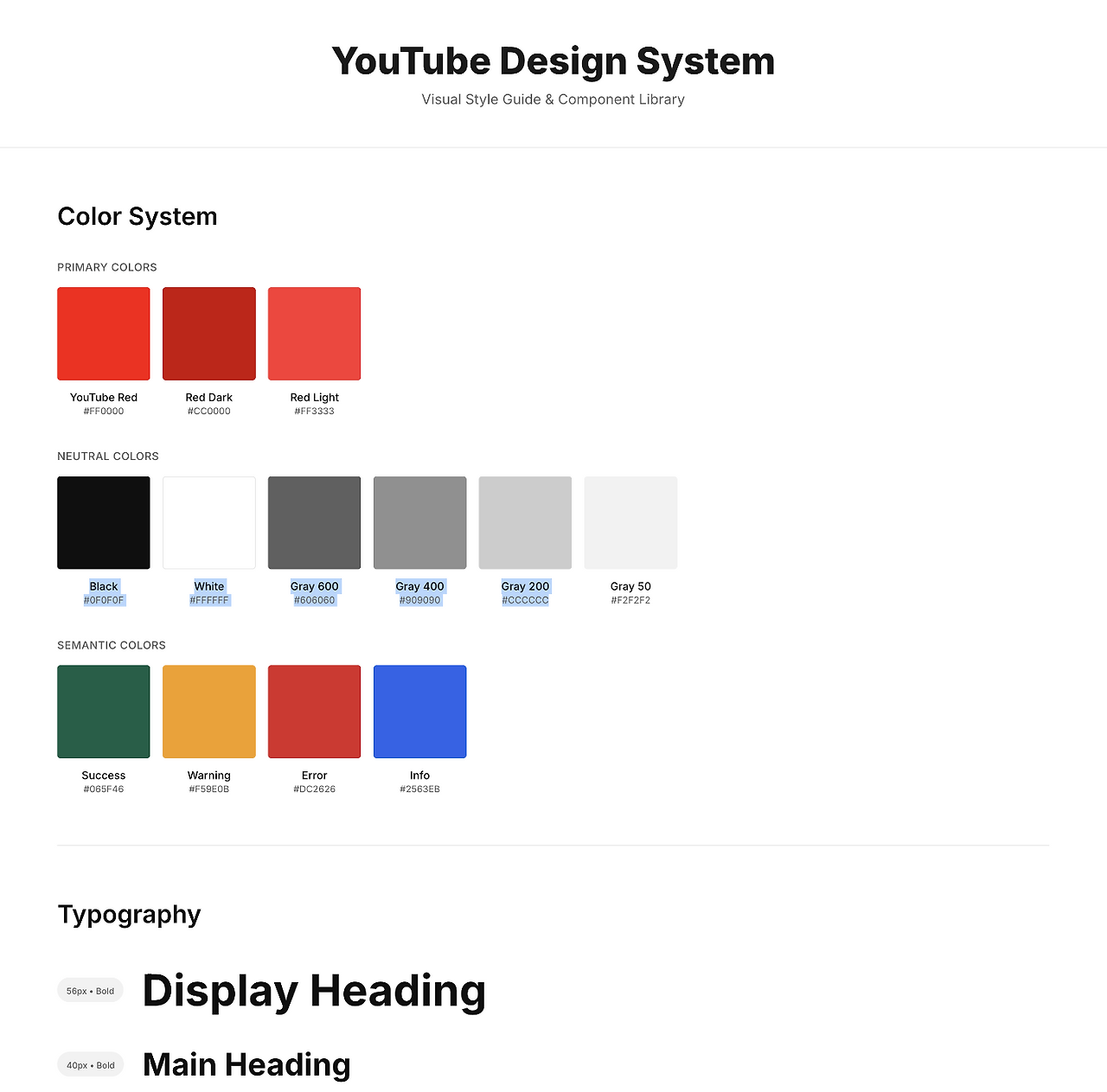Click the "Red Dark" label
The height and width of the screenshot is (1092, 1107).
(209, 398)
